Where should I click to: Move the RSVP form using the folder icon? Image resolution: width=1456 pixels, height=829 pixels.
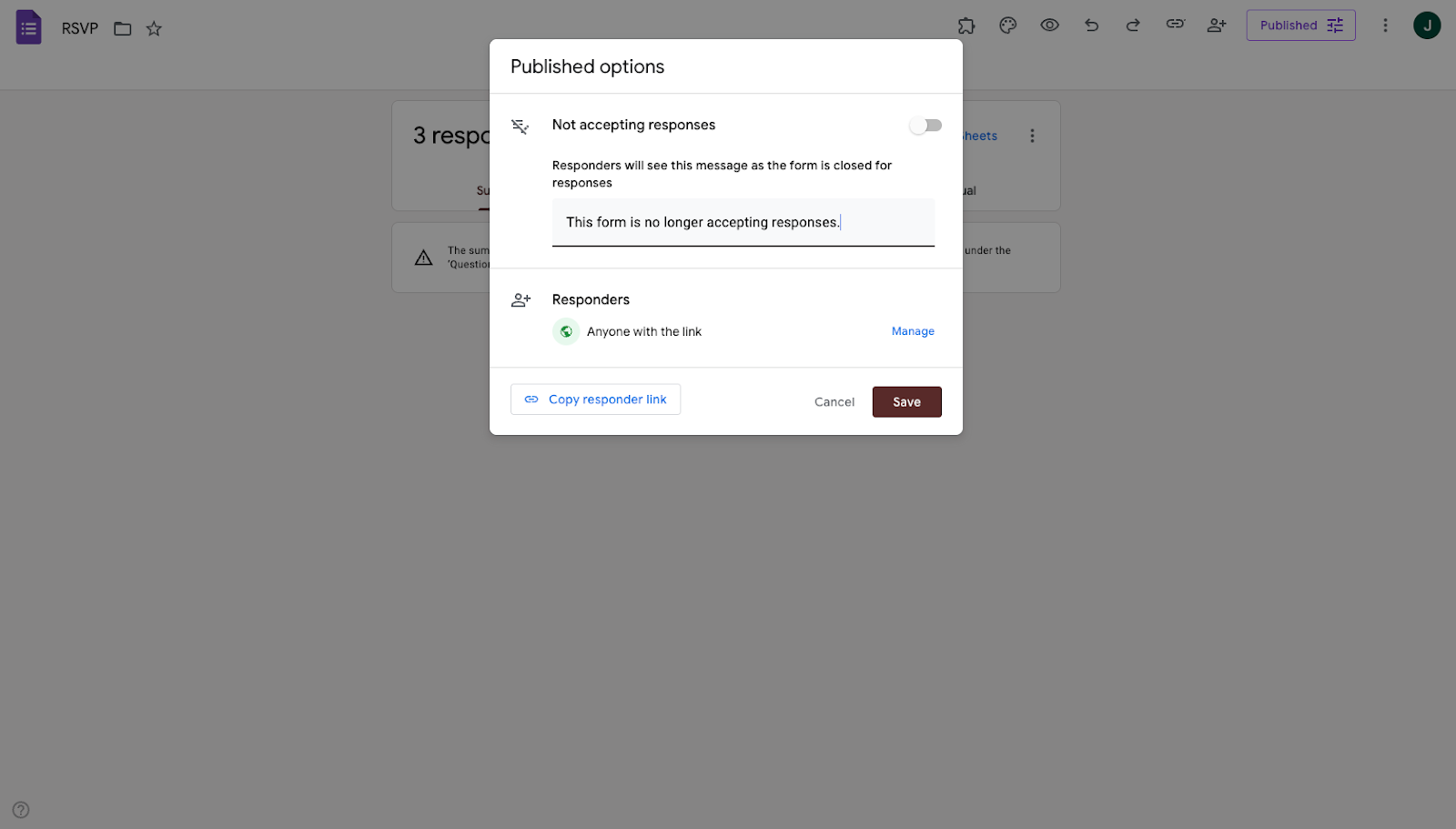(x=122, y=28)
